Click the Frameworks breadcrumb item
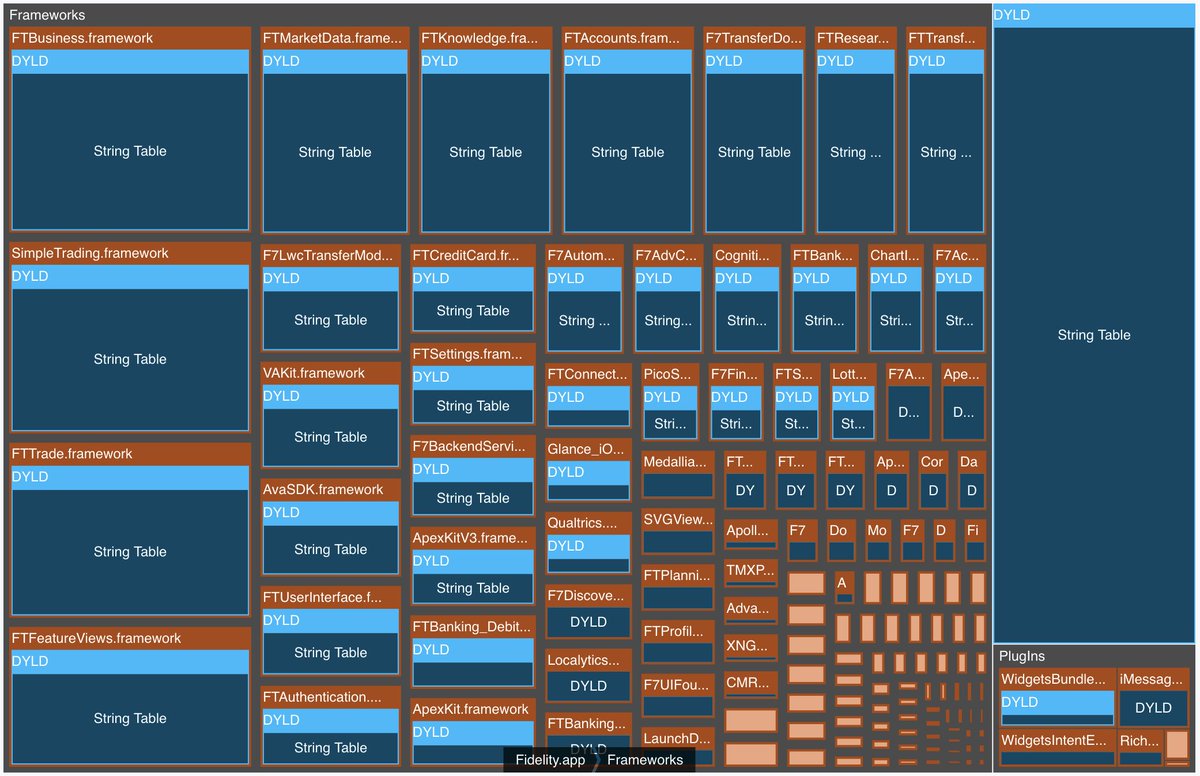The height and width of the screenshot is (776, 1200). tap(645, 760)
